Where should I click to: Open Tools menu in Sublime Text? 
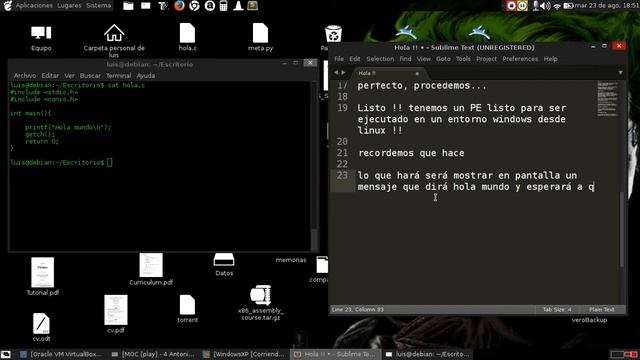tap(463, 59)
